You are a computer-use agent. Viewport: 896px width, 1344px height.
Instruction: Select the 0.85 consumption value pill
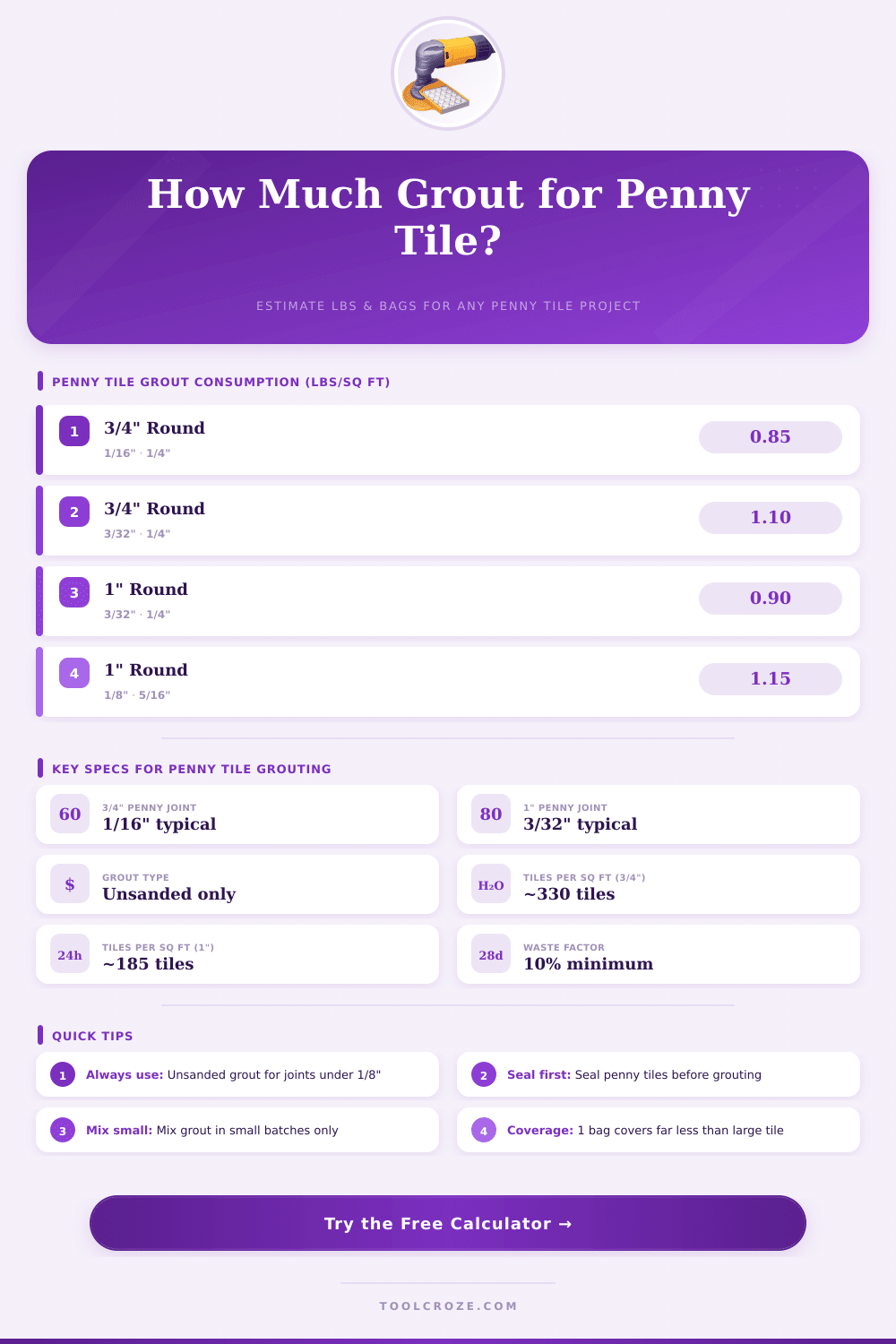pos(770,437)
